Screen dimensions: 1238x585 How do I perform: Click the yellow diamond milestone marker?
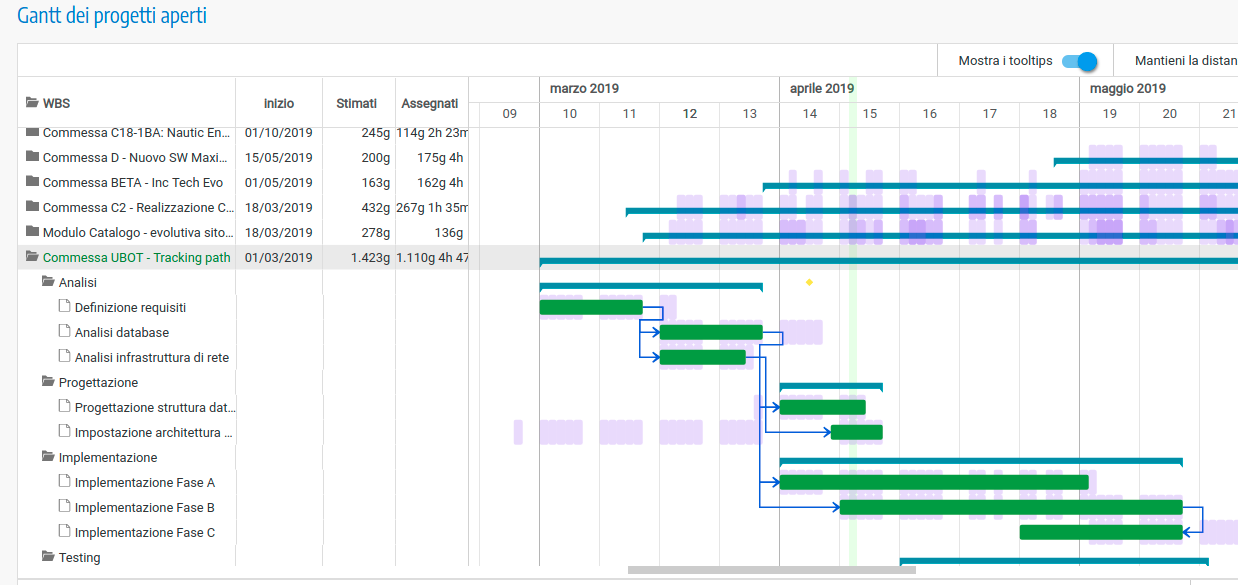click(809, 283)
